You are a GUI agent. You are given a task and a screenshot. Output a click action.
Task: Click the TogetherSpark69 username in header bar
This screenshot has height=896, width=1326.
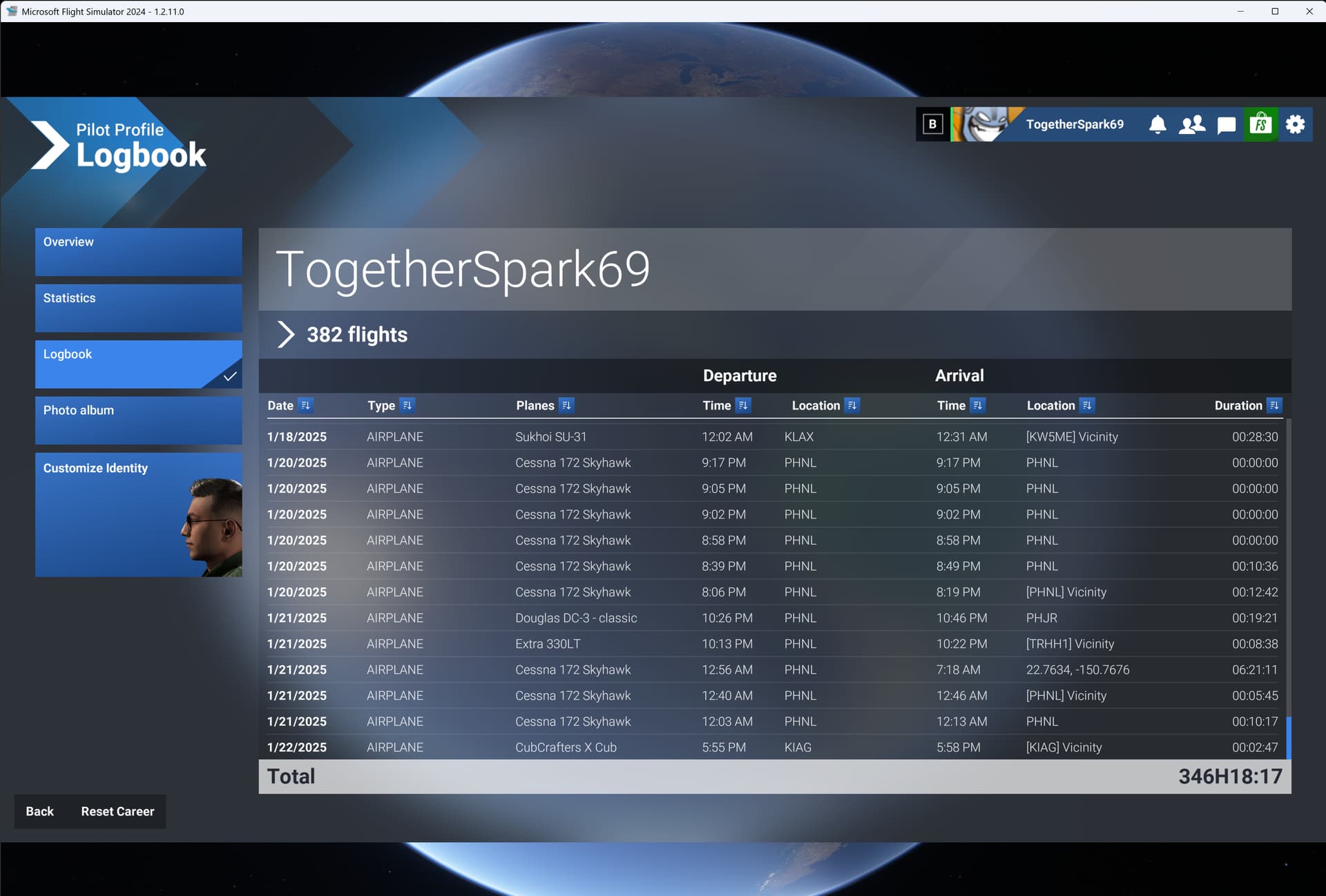(x=1075, y=124)
